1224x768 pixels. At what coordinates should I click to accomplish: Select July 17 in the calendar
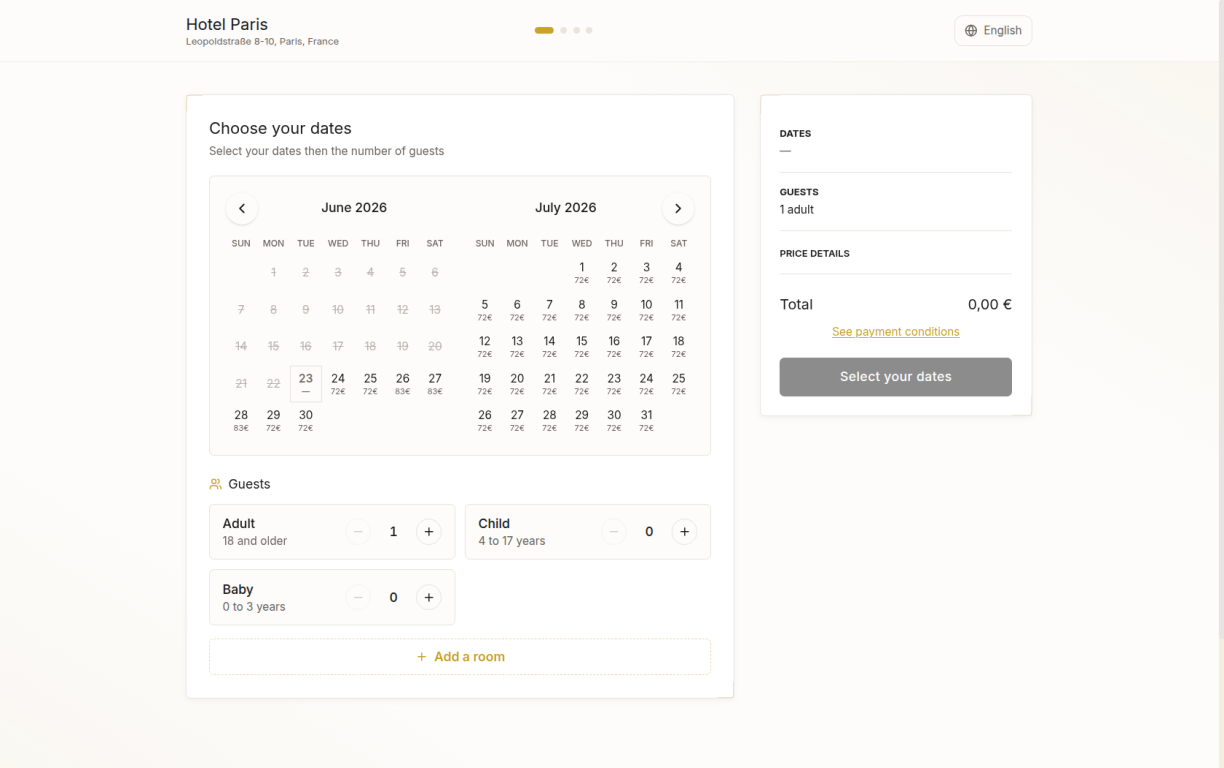click(646, 347)
